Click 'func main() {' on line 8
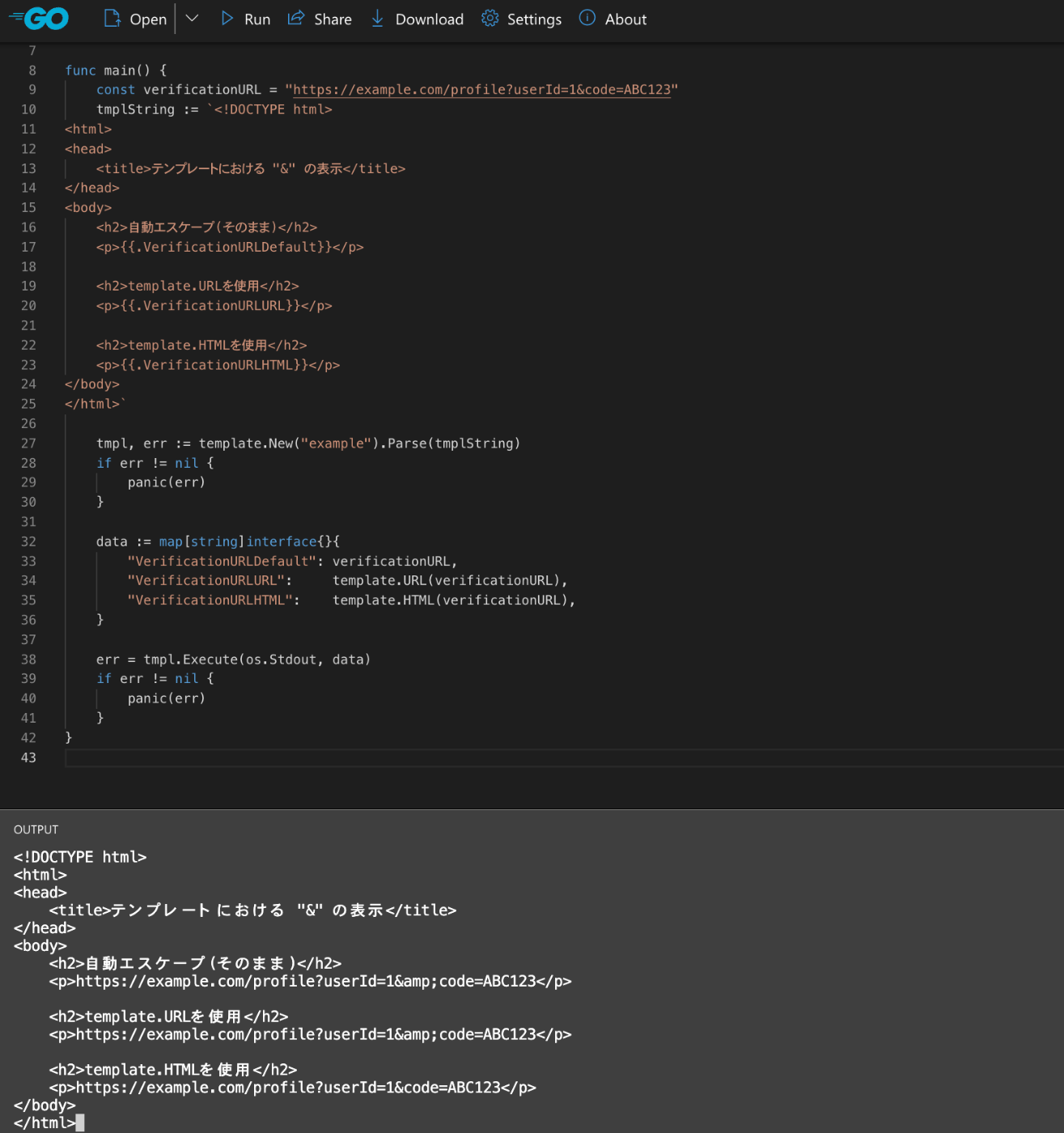The height and width of the screenshot is (1133, 1064). tap(116, 70)
